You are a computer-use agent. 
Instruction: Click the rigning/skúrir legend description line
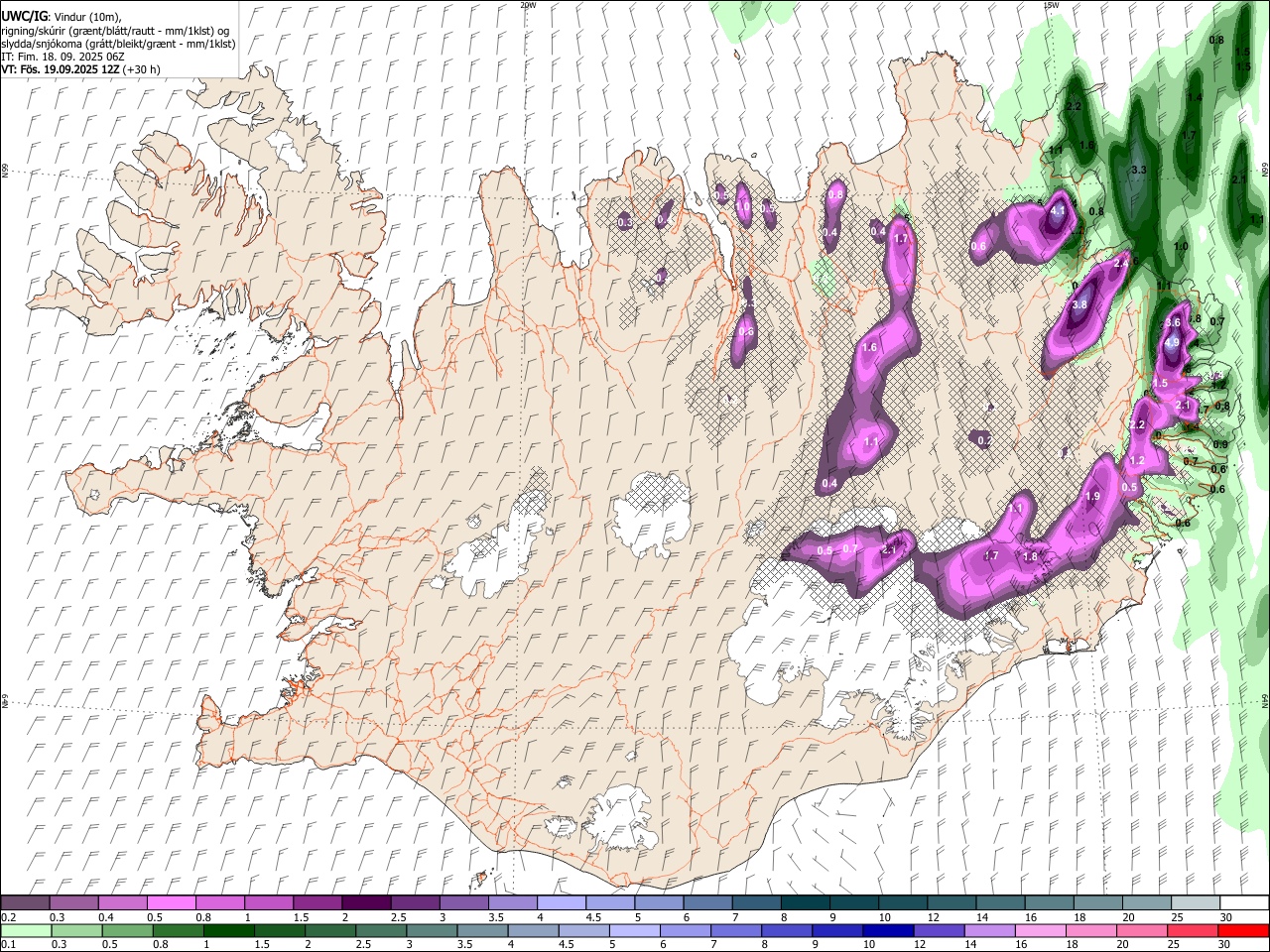[x=115, y=31]
